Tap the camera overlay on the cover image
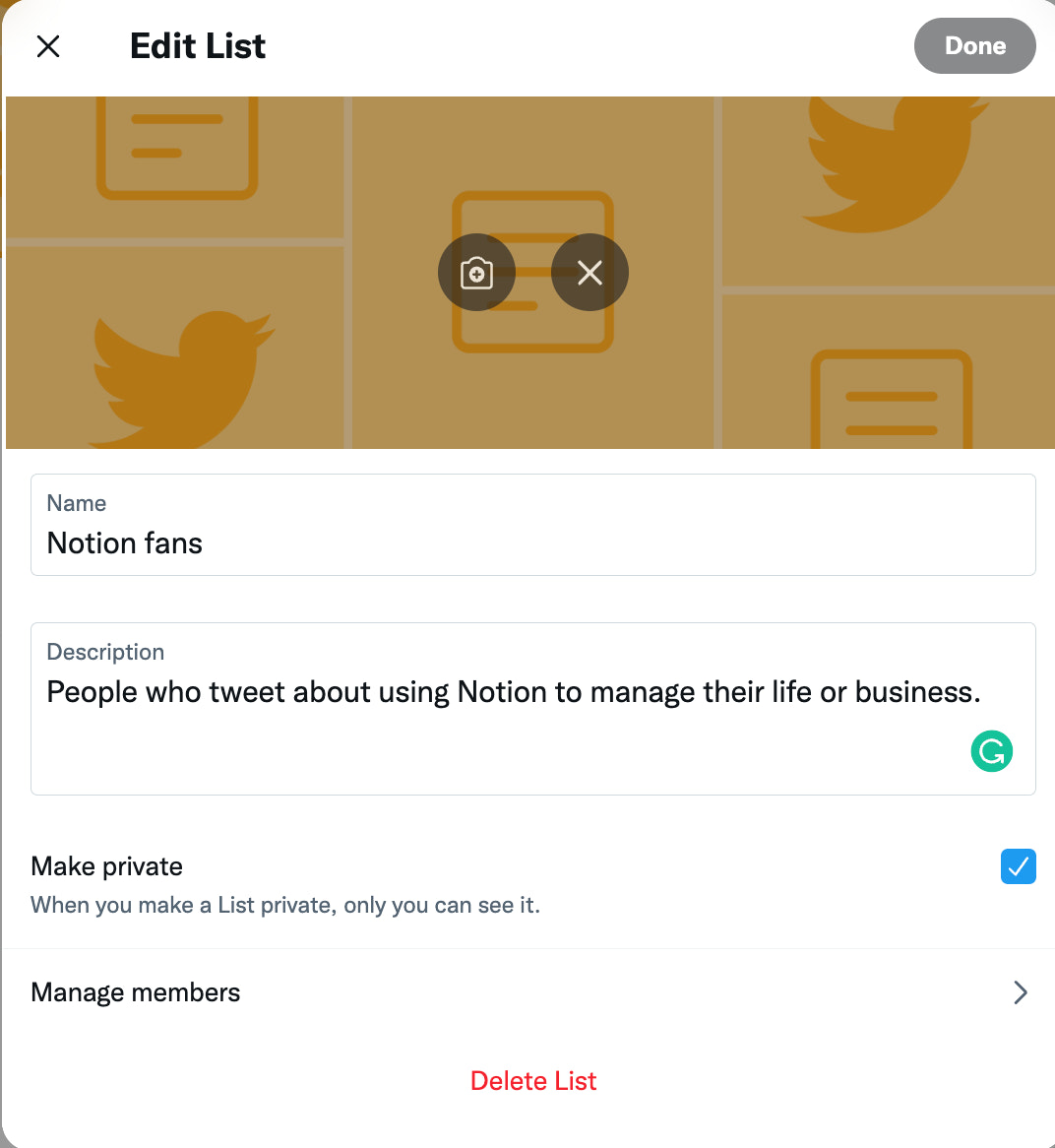Screen dimensions: 1055x1148 [476, 273]
